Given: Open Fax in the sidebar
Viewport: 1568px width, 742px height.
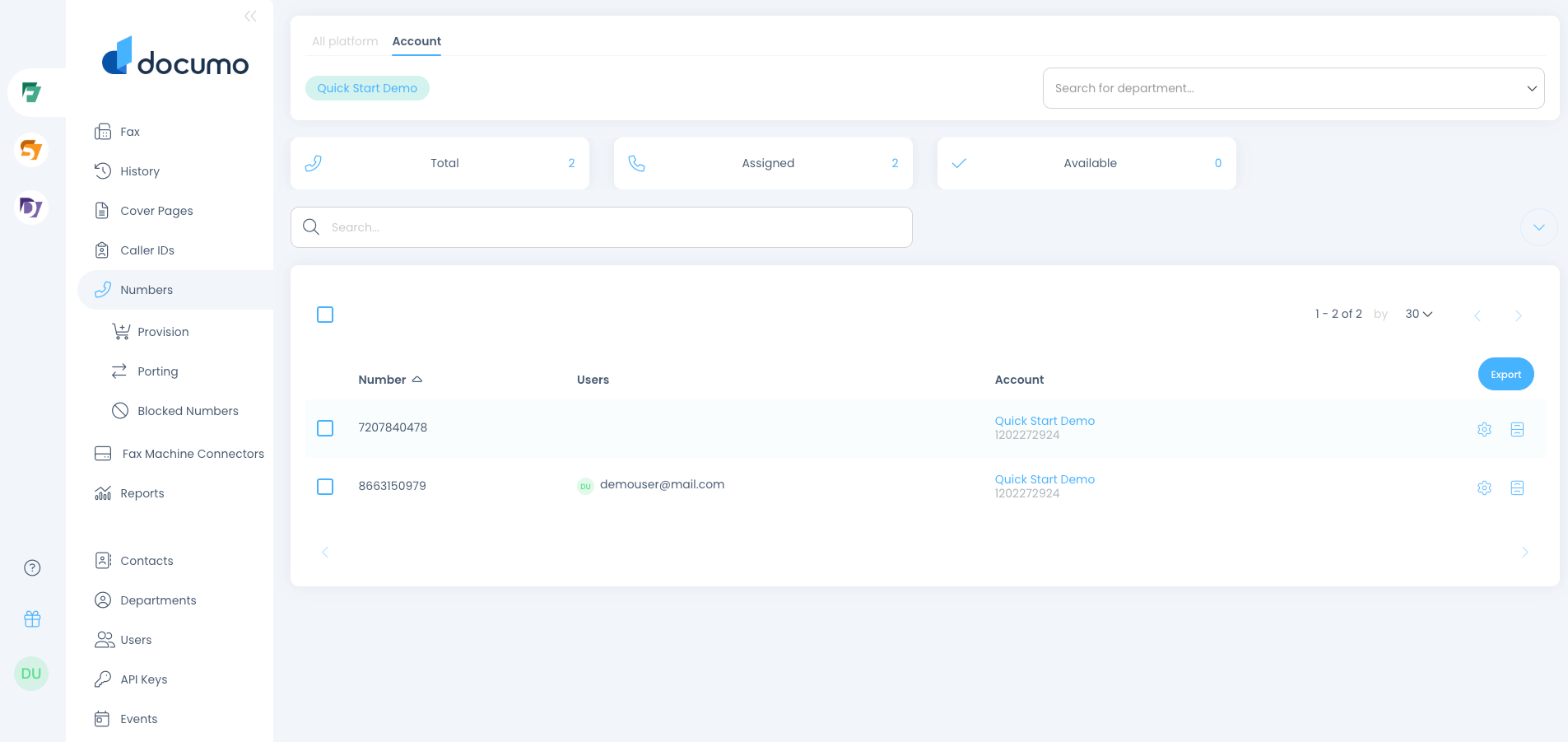Looking at the screenshot, I should pyautogui.click(x=130, y=132).
